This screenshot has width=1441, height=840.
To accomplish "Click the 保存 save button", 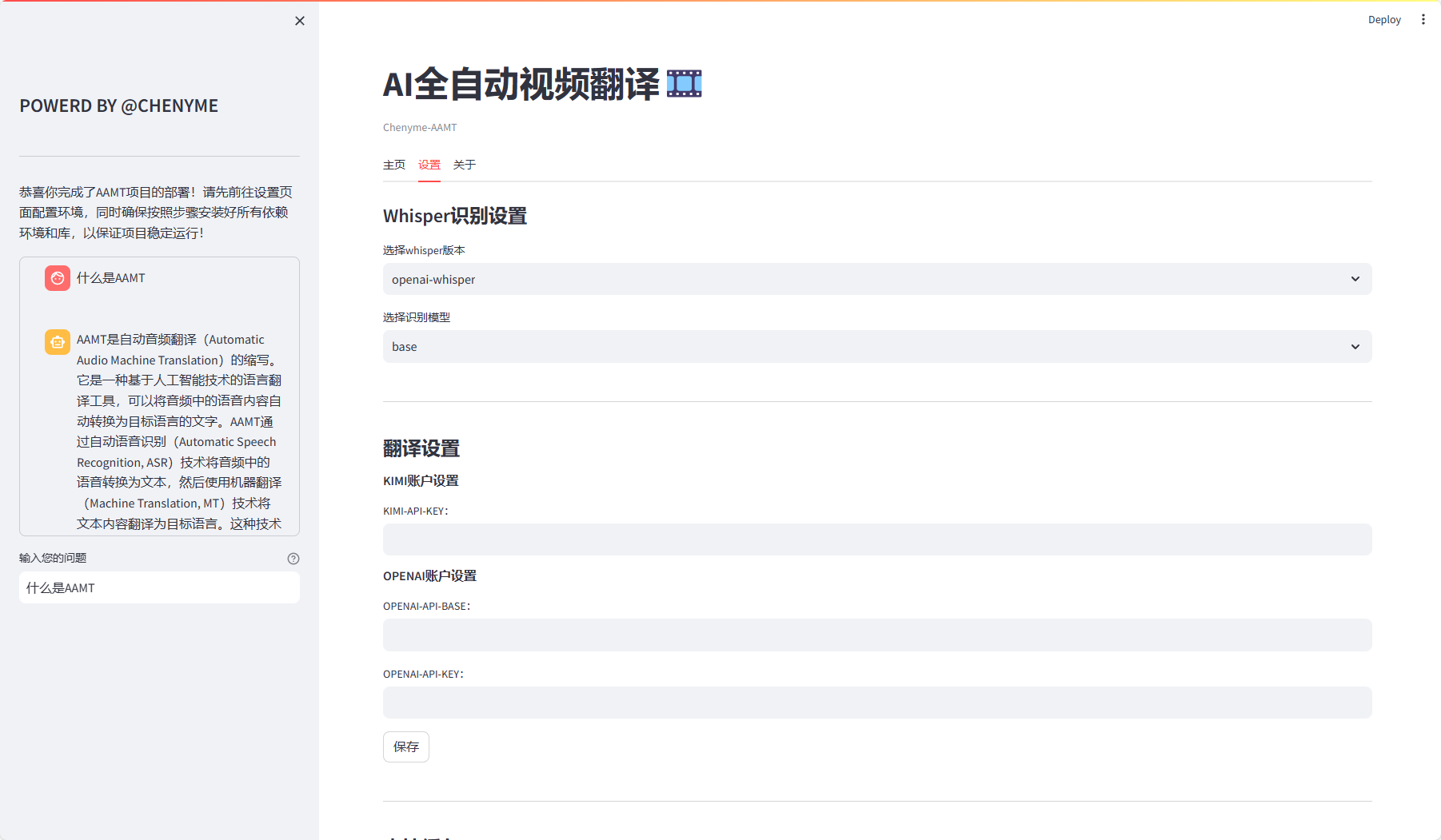I will (x=406, y=746).
